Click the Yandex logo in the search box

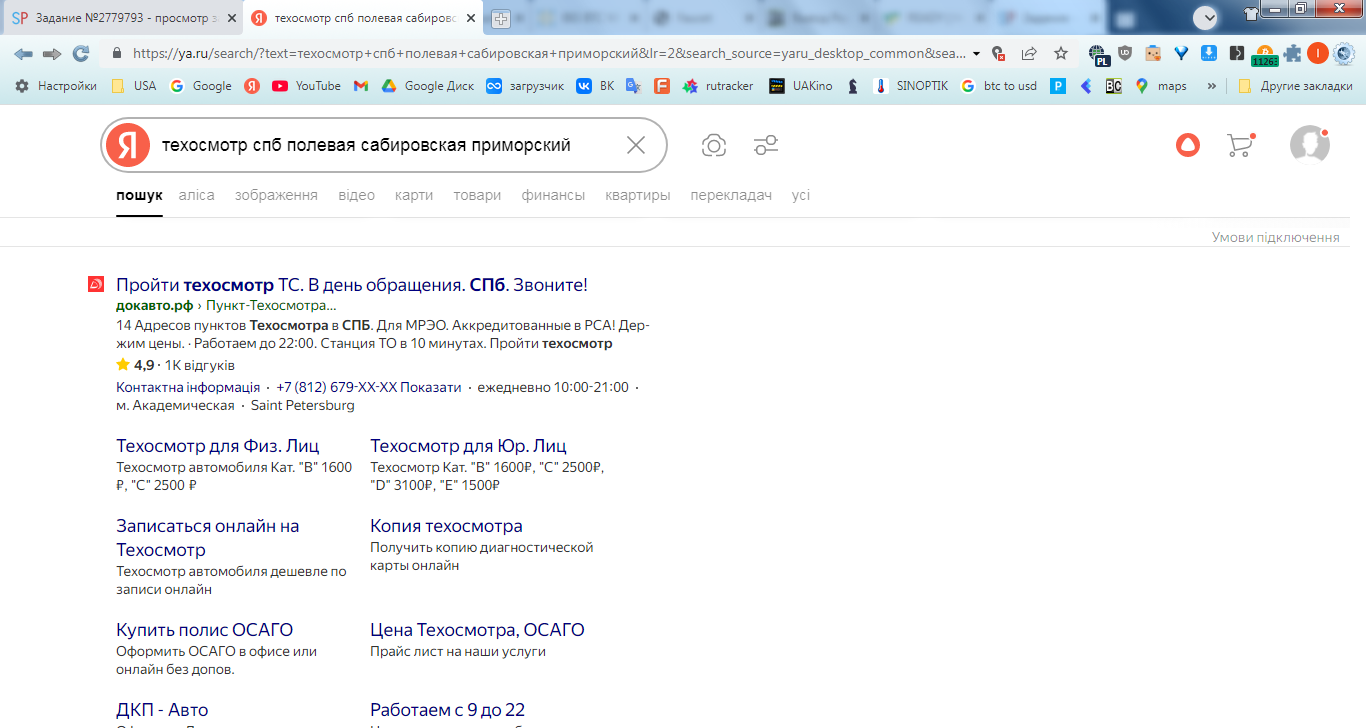pos(127,145)
